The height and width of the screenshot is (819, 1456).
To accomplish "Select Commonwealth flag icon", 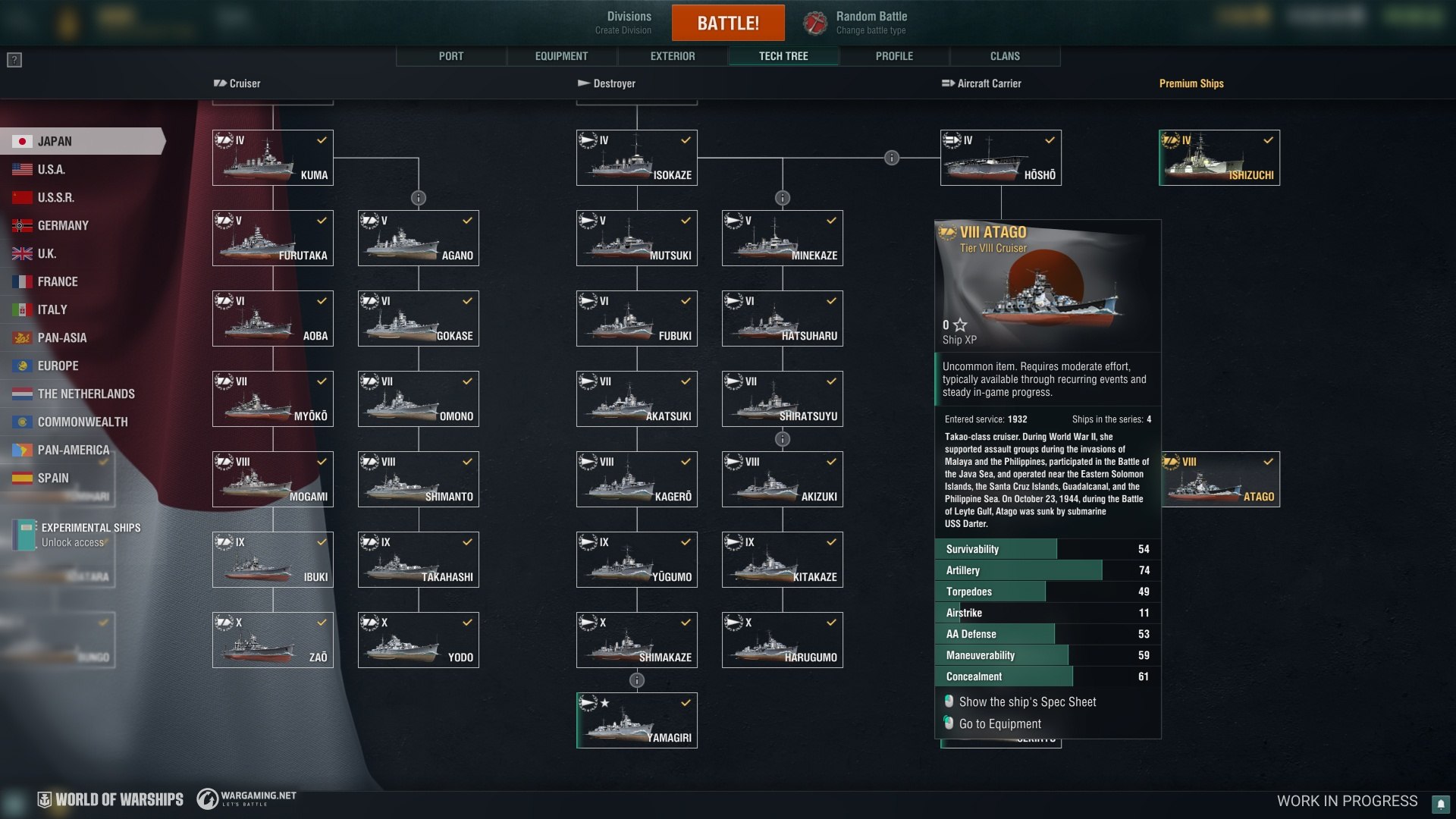I will (22, 422).
